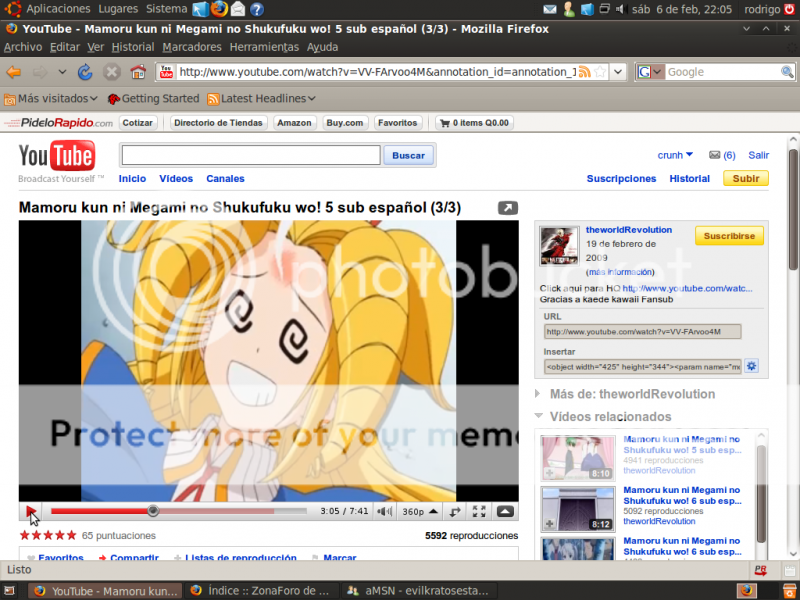Screen dimensions: 800x600
Task: Click the related videos list scrollbar
Action: [761, 492]
